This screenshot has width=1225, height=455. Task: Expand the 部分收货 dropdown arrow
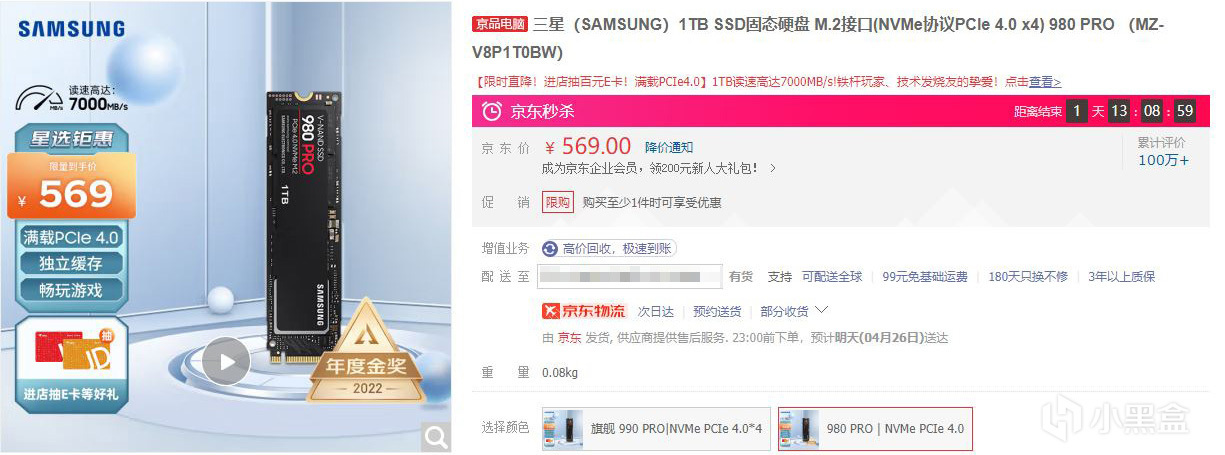(x=821, y=310)
